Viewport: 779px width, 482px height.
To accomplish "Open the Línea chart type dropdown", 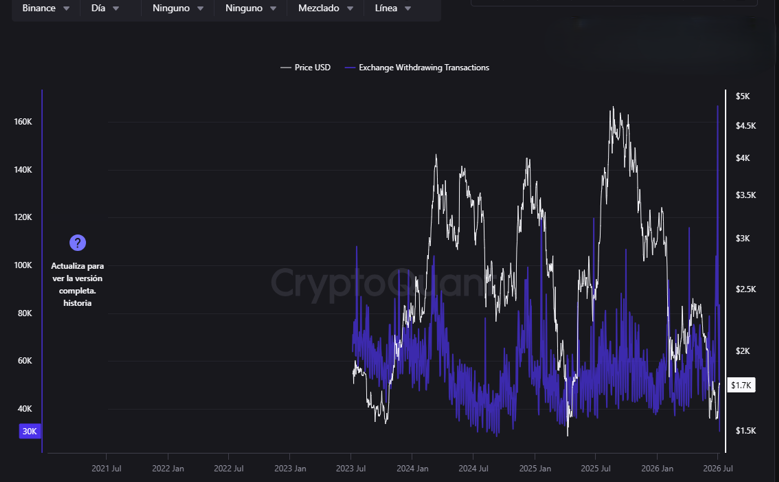I will (x=392, y=8).
